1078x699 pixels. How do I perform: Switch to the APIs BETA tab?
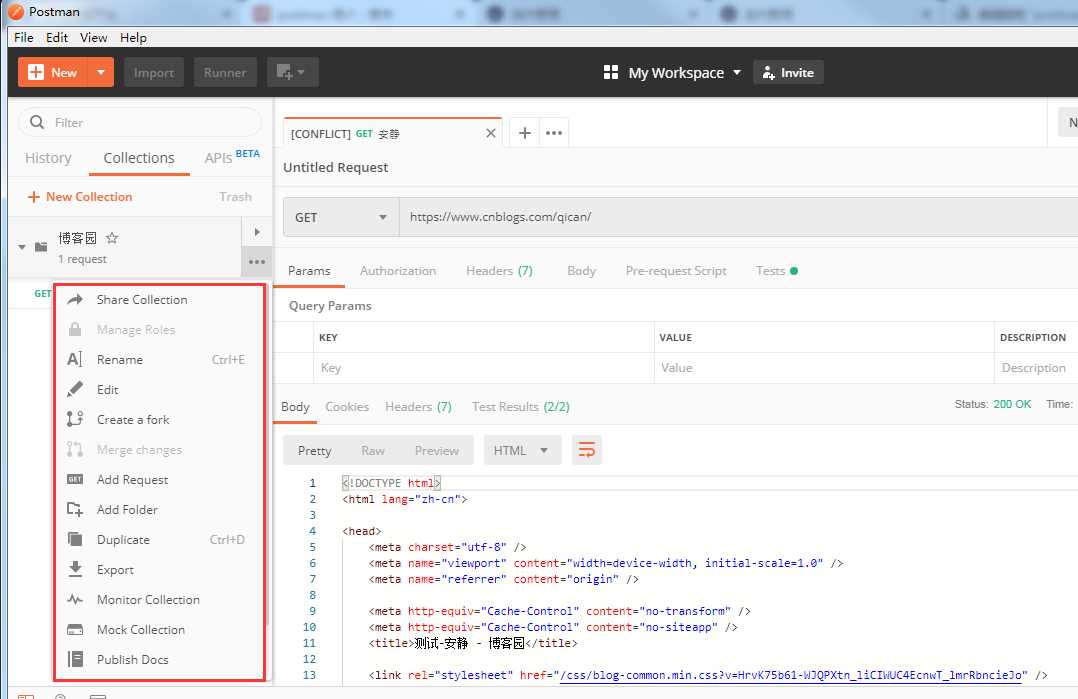[x=232, y=157]
